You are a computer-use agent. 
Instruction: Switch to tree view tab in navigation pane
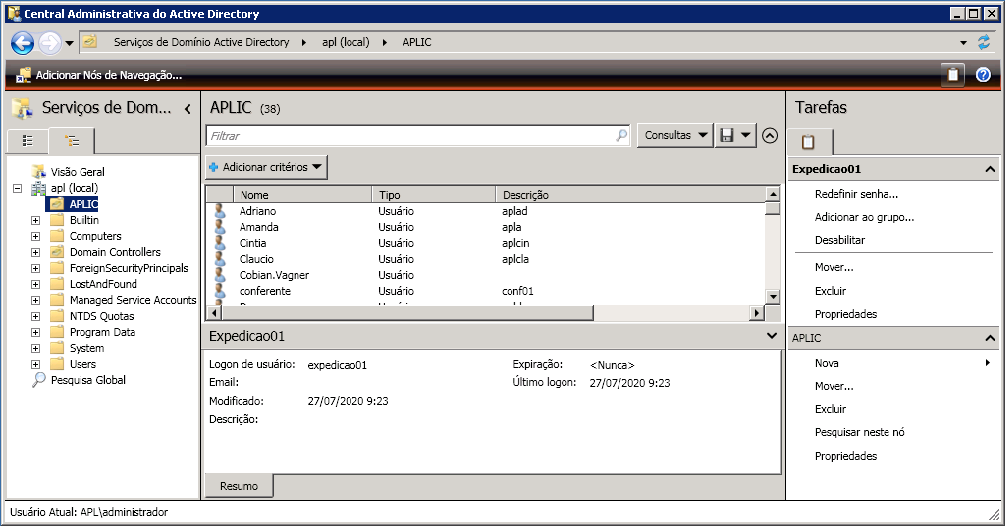pyautogui.click(x=72, y=141)
